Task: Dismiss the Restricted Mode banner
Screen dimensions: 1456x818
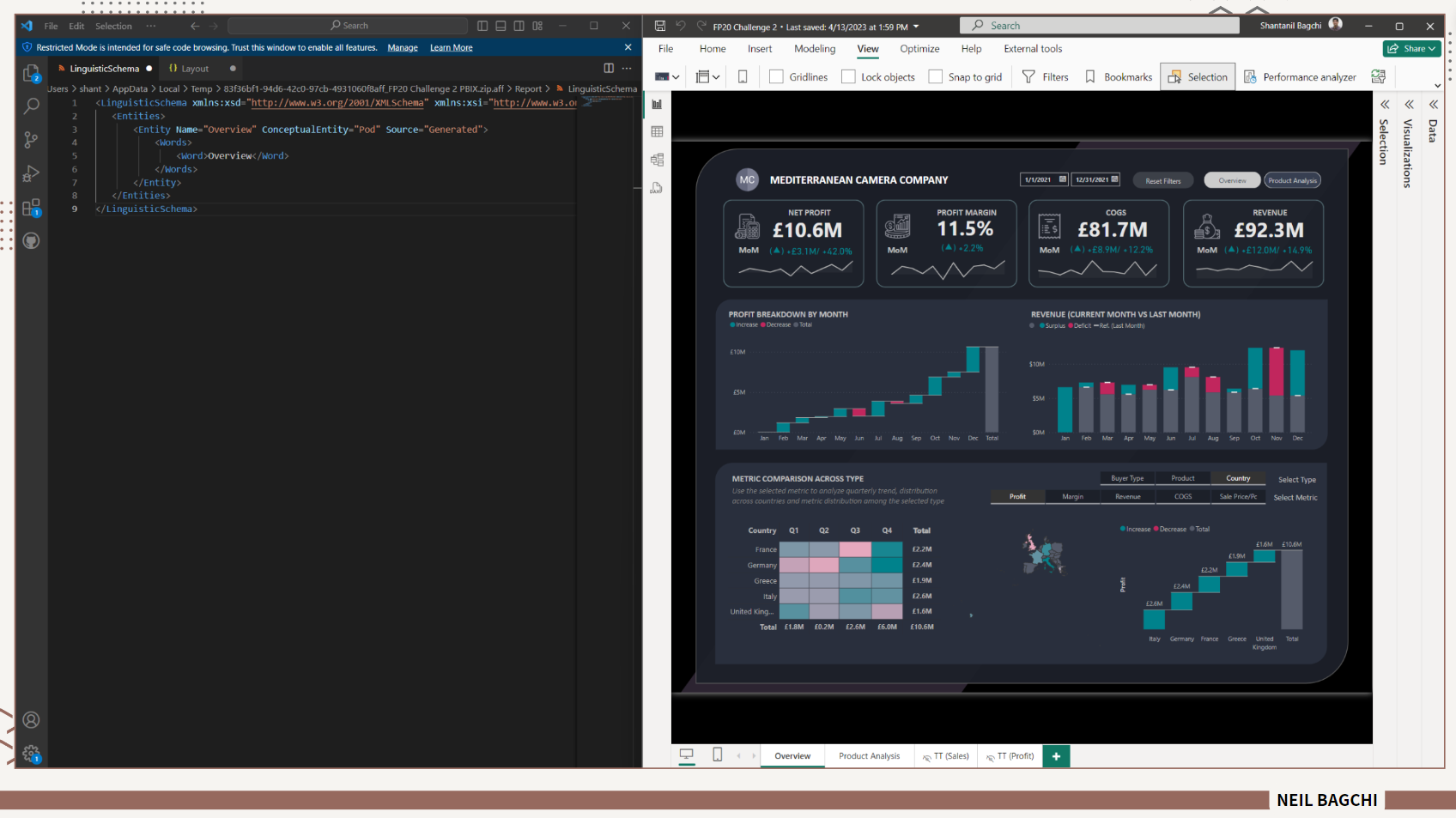Action: [628, 47]
